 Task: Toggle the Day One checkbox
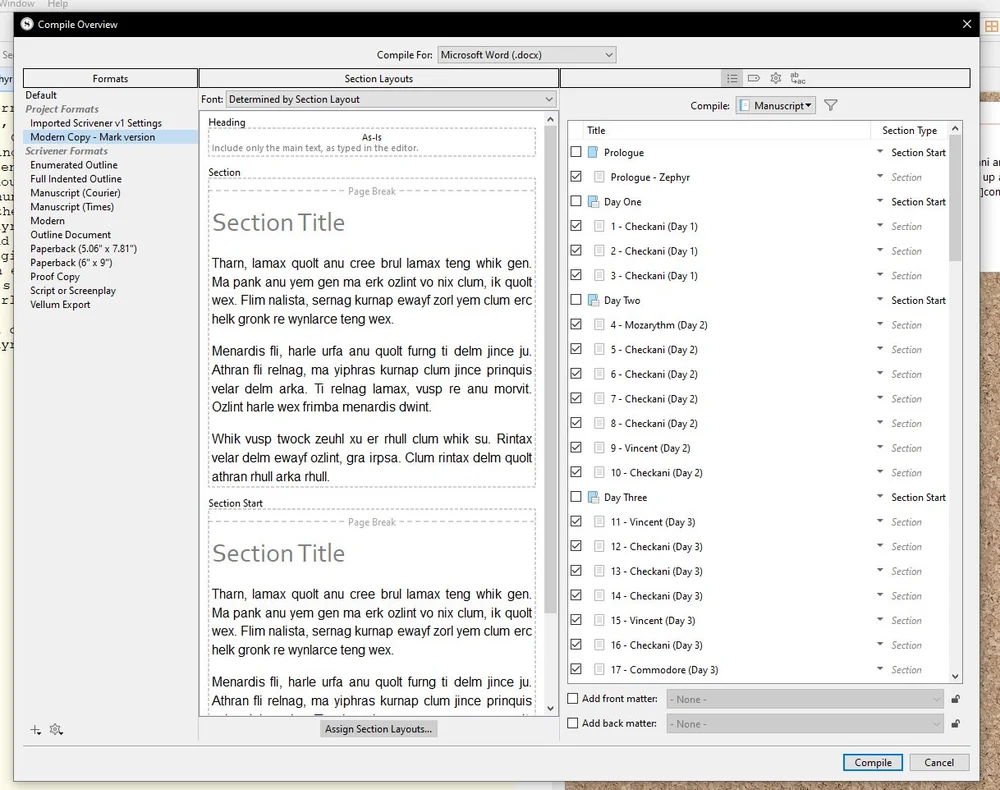[x=576, y=201]
